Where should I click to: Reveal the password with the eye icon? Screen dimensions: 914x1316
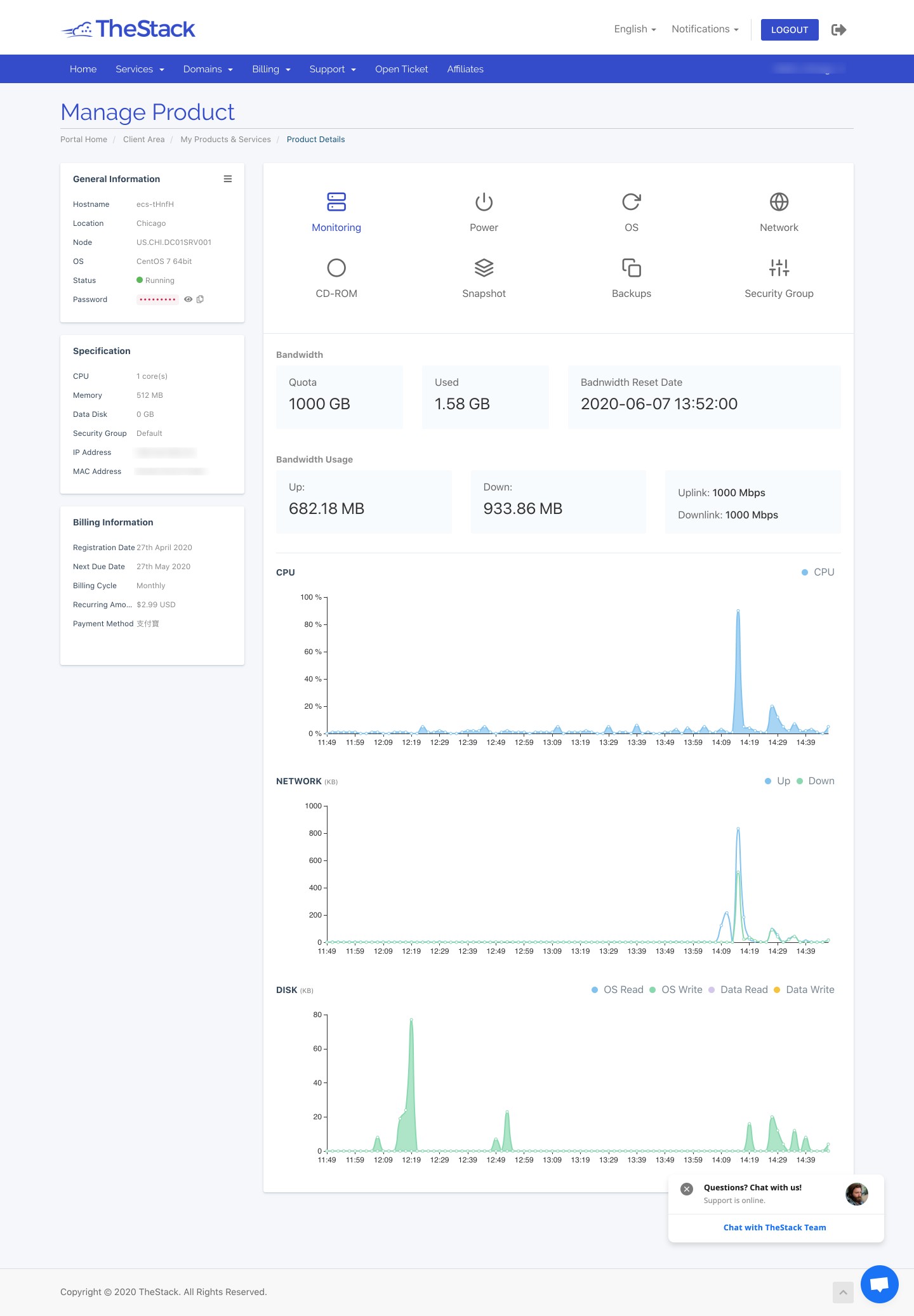pos(188,299)
